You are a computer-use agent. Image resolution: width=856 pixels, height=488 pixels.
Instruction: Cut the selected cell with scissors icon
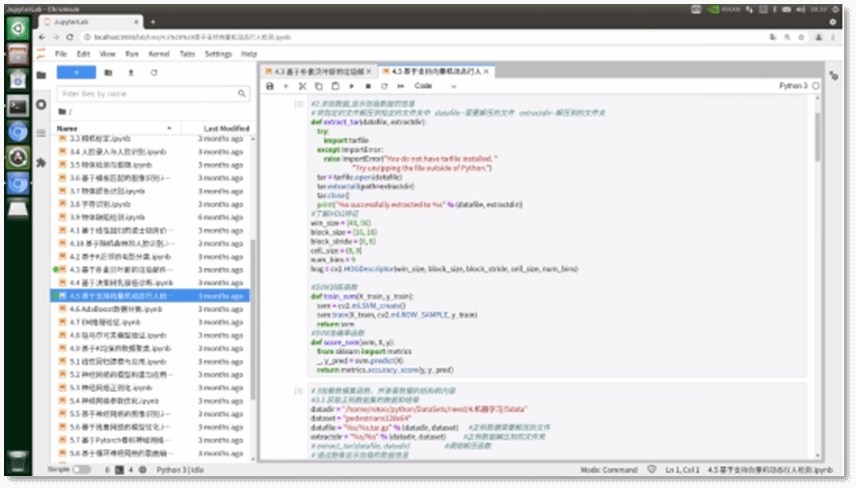tap(302, 86)
